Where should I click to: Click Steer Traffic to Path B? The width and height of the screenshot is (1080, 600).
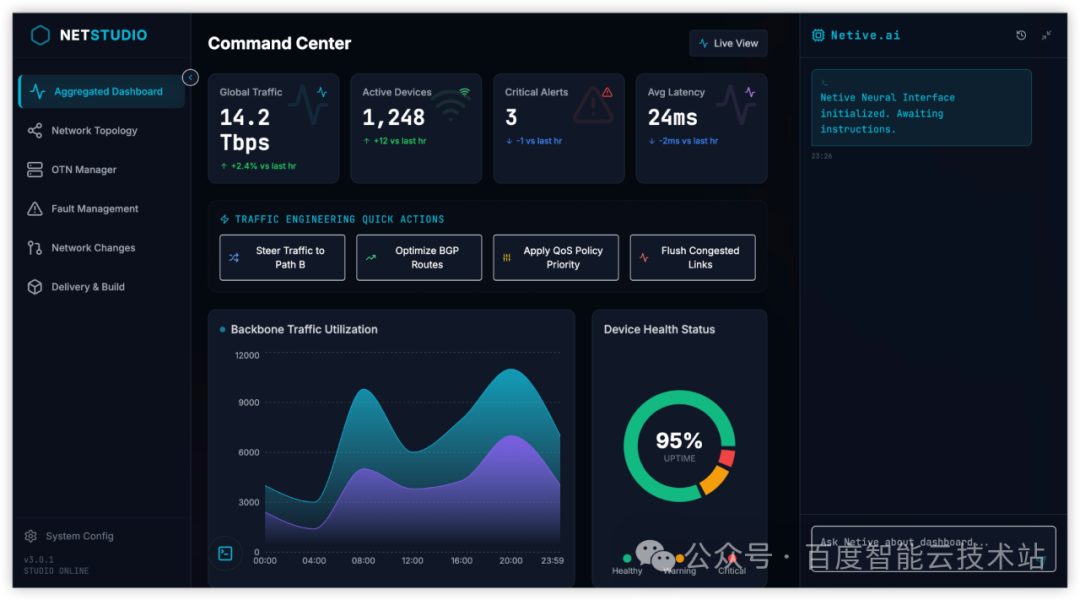tap(282, 258)
